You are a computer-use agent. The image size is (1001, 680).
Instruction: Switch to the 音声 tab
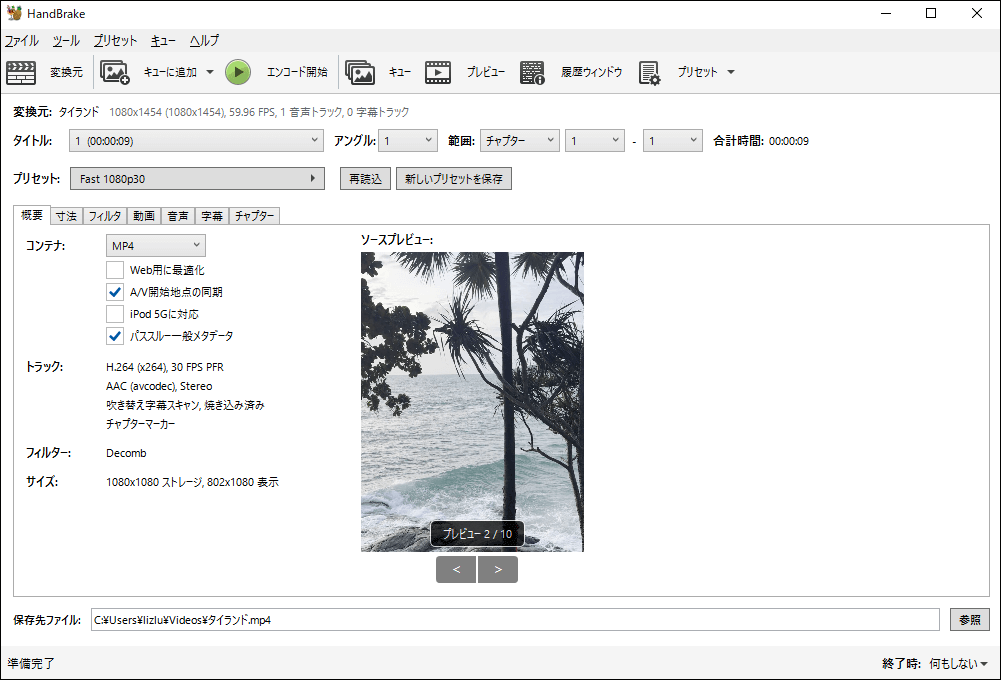[178, 215]
